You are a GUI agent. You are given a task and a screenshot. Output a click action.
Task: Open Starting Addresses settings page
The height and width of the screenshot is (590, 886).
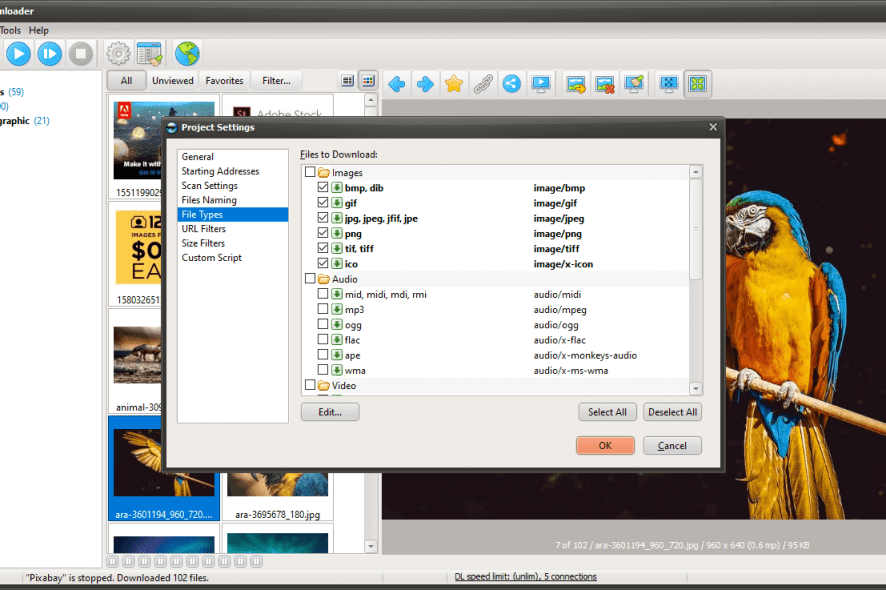pyautogui.click(x=232, y=171)
